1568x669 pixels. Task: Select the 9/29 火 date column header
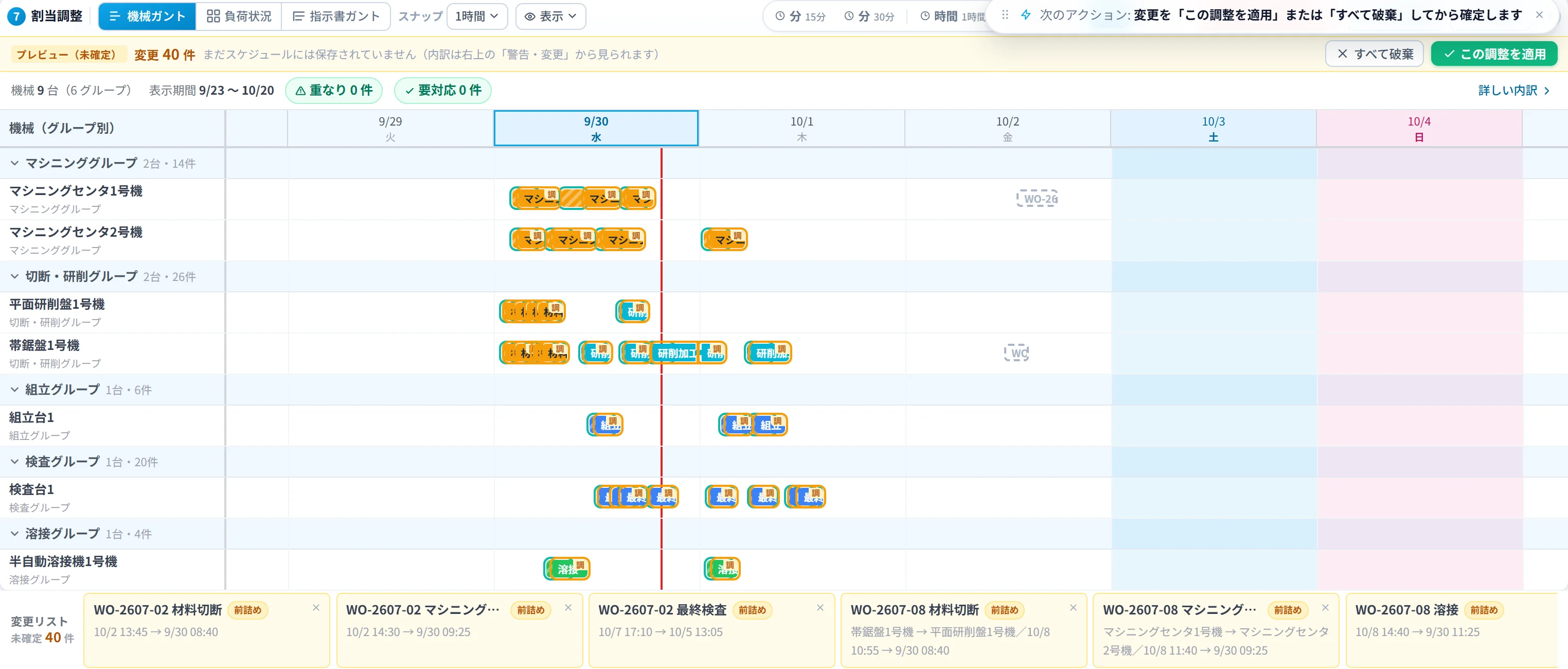click(x=390, y=129)
